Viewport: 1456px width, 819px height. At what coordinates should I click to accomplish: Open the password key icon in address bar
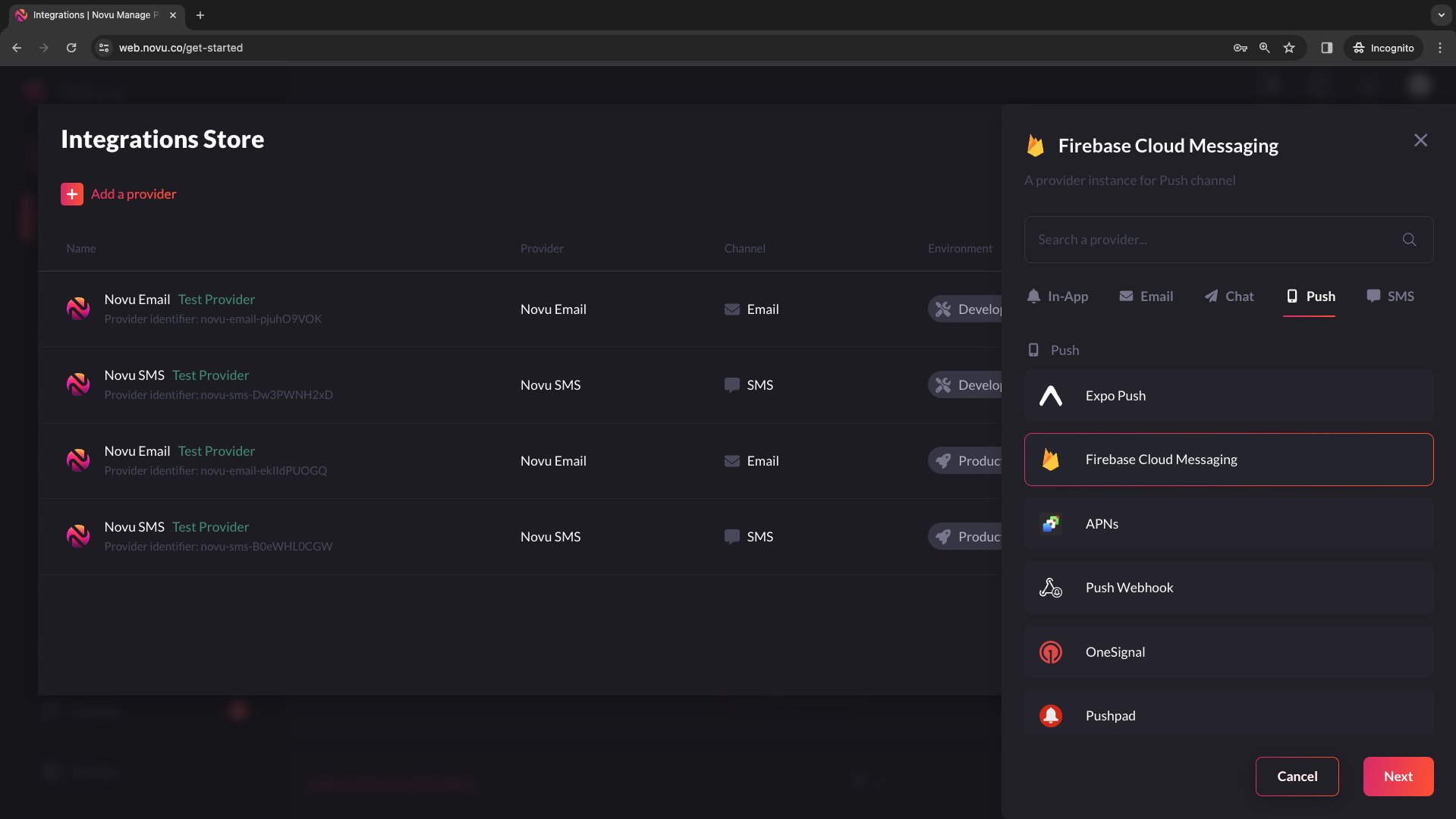tap(1240, 48)
